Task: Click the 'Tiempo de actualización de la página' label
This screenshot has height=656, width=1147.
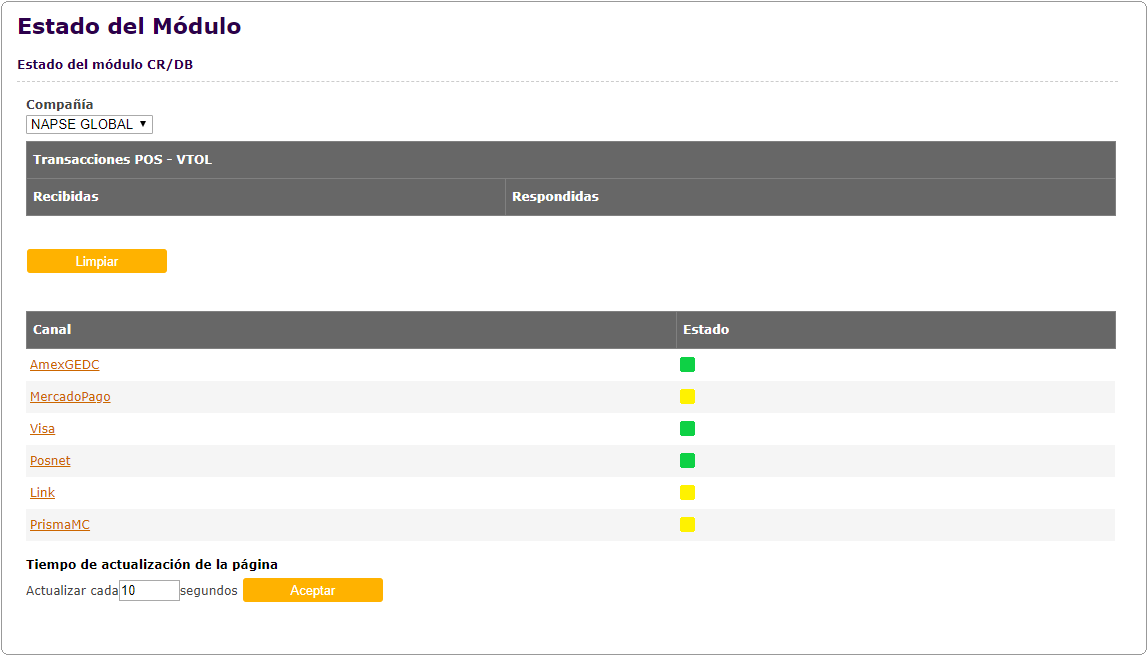Action: 152,565
